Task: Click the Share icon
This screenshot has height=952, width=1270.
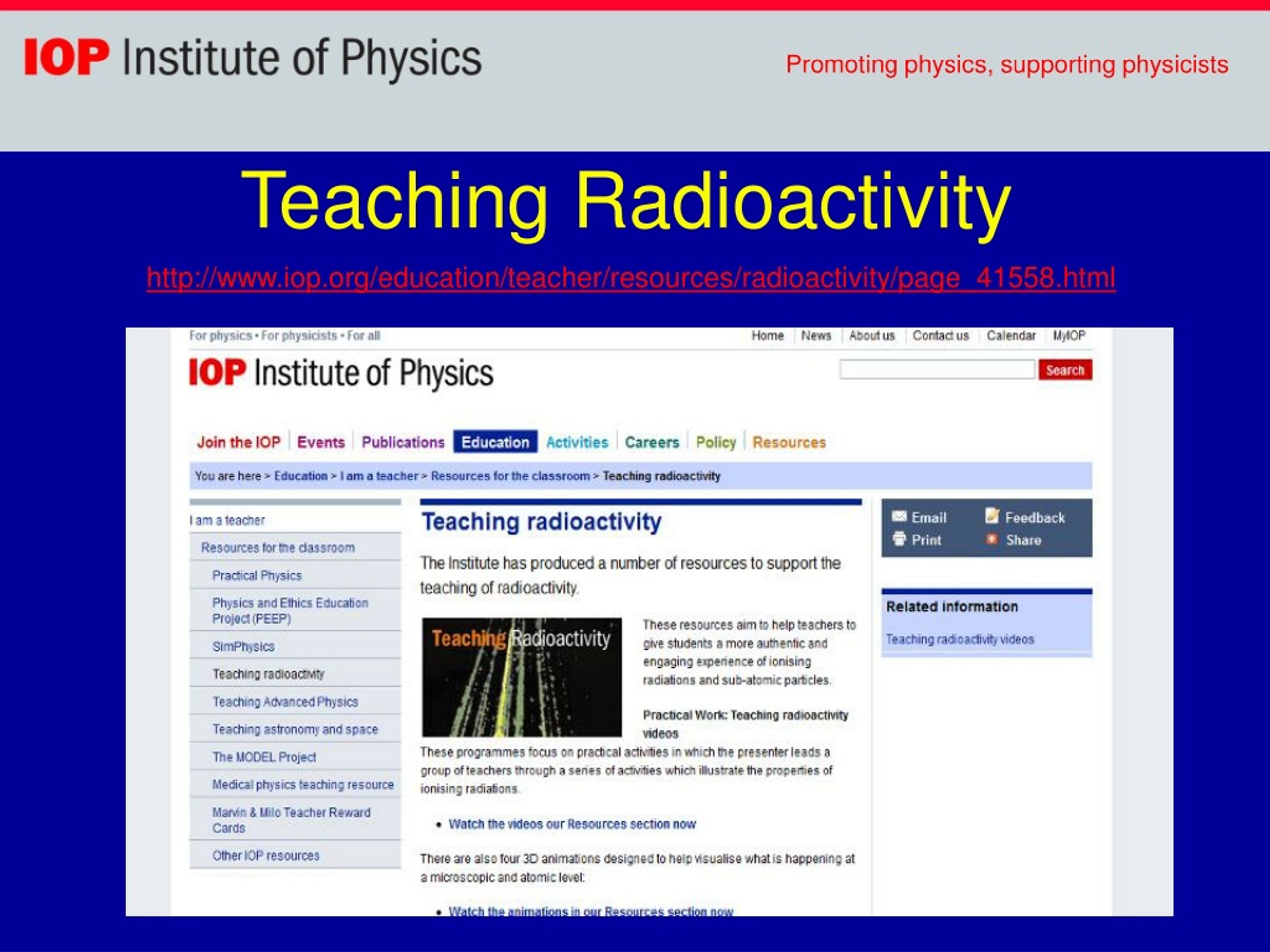Action: 992,539
